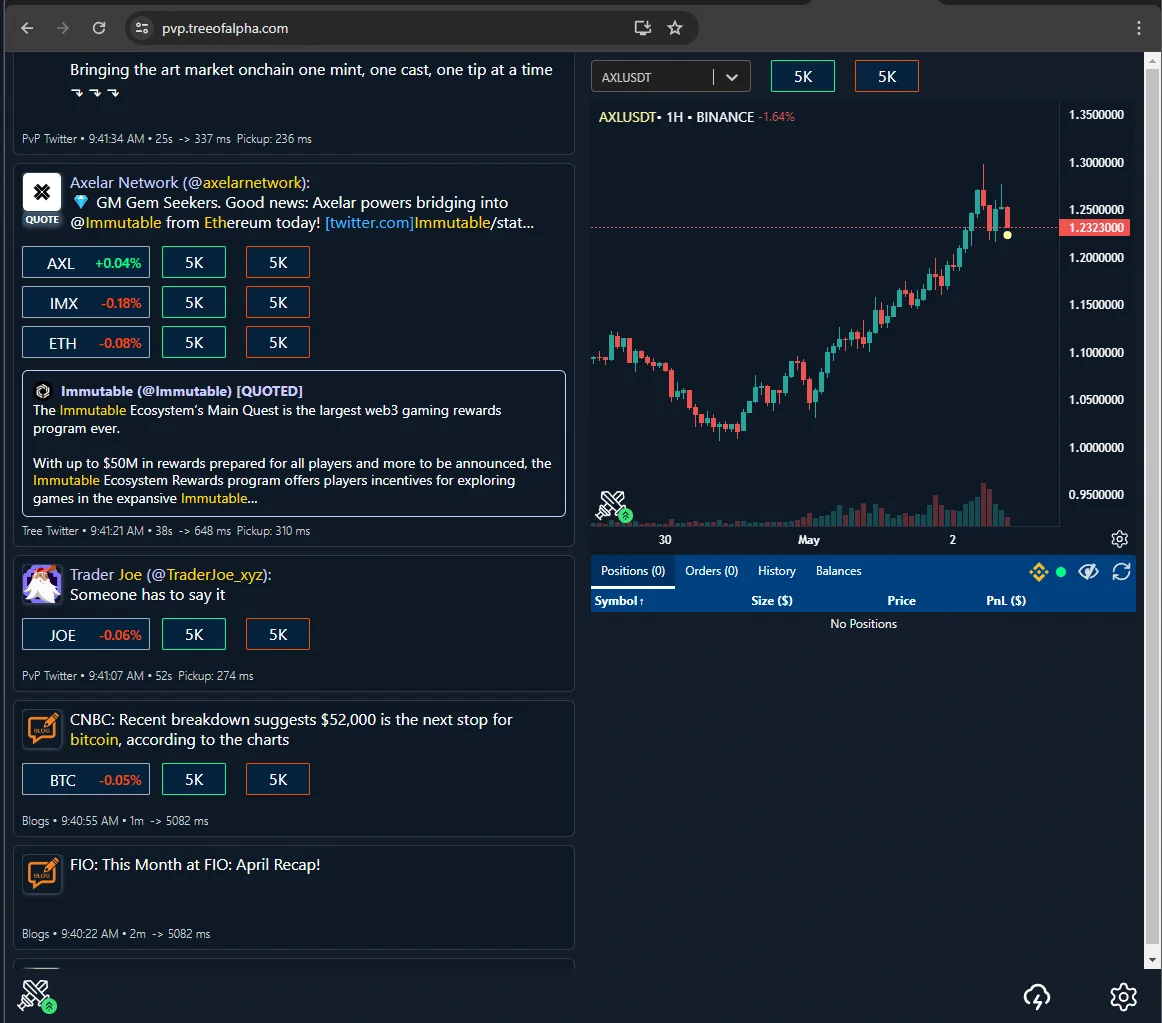1162x1023 pixels.
Task: Open the Immutable (@Immutable) [QUOTED] header
Action: 182,391
